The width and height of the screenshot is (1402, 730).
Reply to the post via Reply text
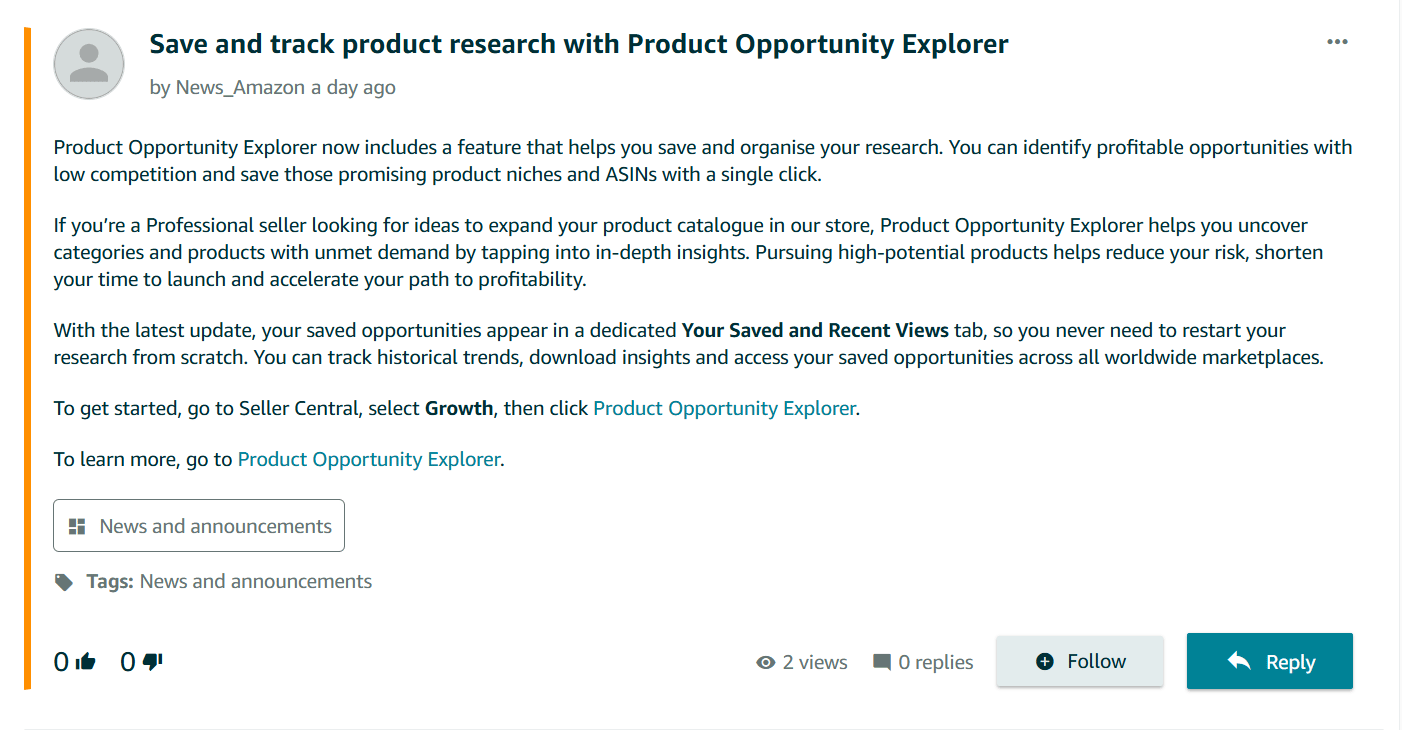1290,662
